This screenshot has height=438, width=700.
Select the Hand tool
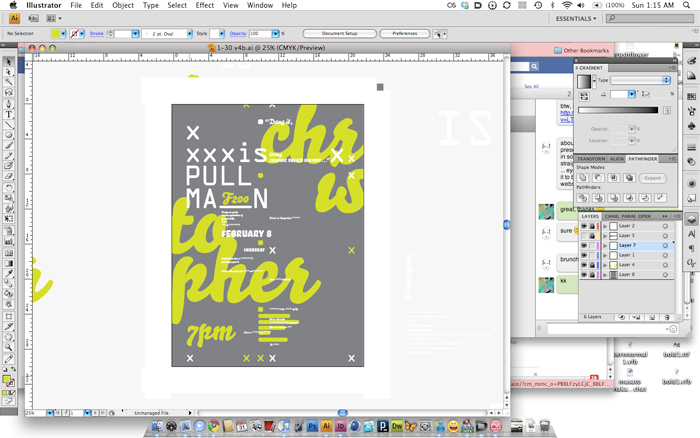(x=8, y=337)
